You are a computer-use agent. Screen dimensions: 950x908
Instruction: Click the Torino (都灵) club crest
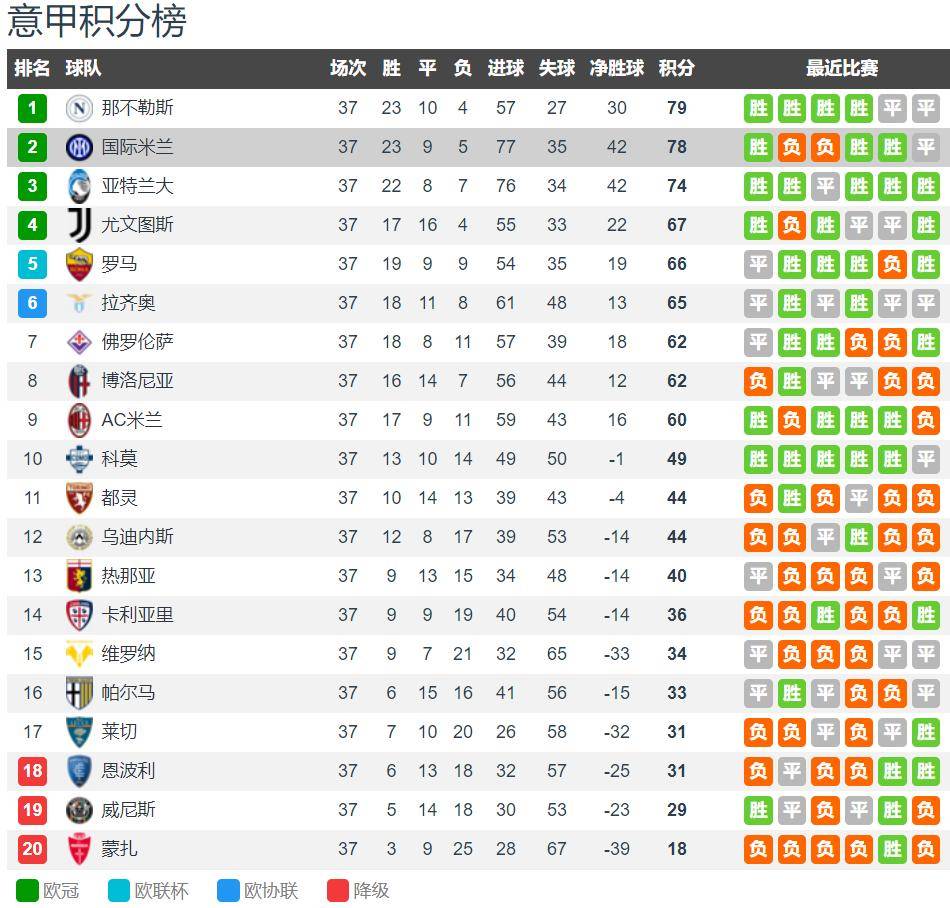click(79, 498)
